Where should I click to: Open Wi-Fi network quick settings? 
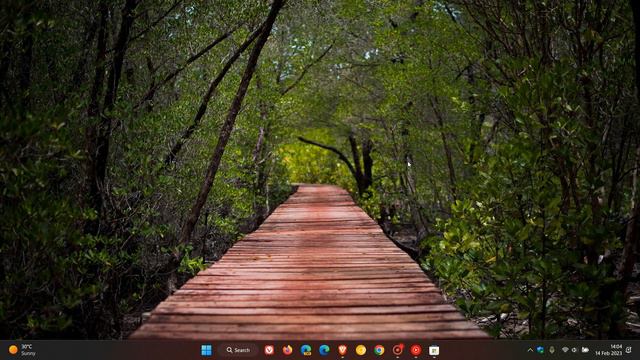(x=565, y=350)
